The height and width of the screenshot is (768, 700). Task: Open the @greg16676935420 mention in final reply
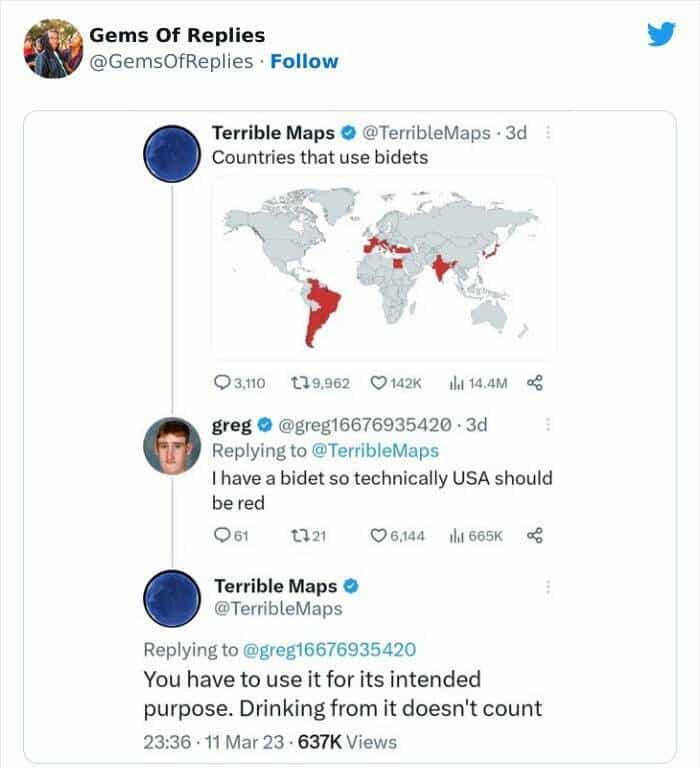pos(331,649)
